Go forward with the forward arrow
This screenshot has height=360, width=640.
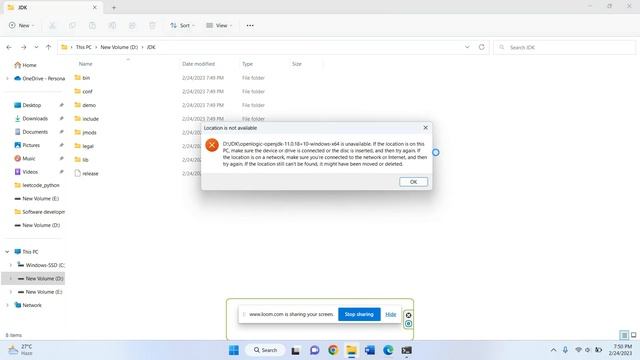click(x=23, y=47)
